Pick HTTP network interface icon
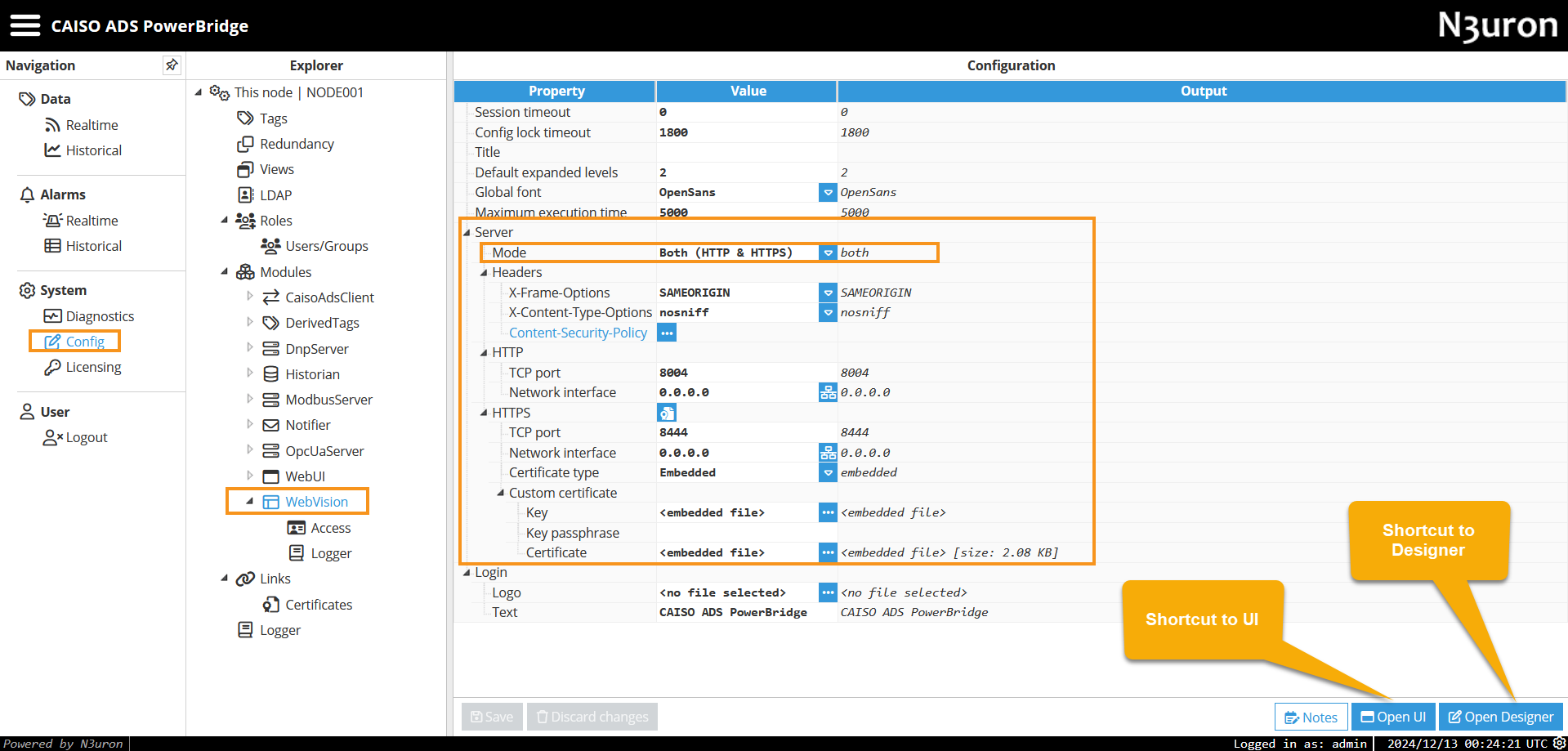1568x751 pixels. point(828,392)
